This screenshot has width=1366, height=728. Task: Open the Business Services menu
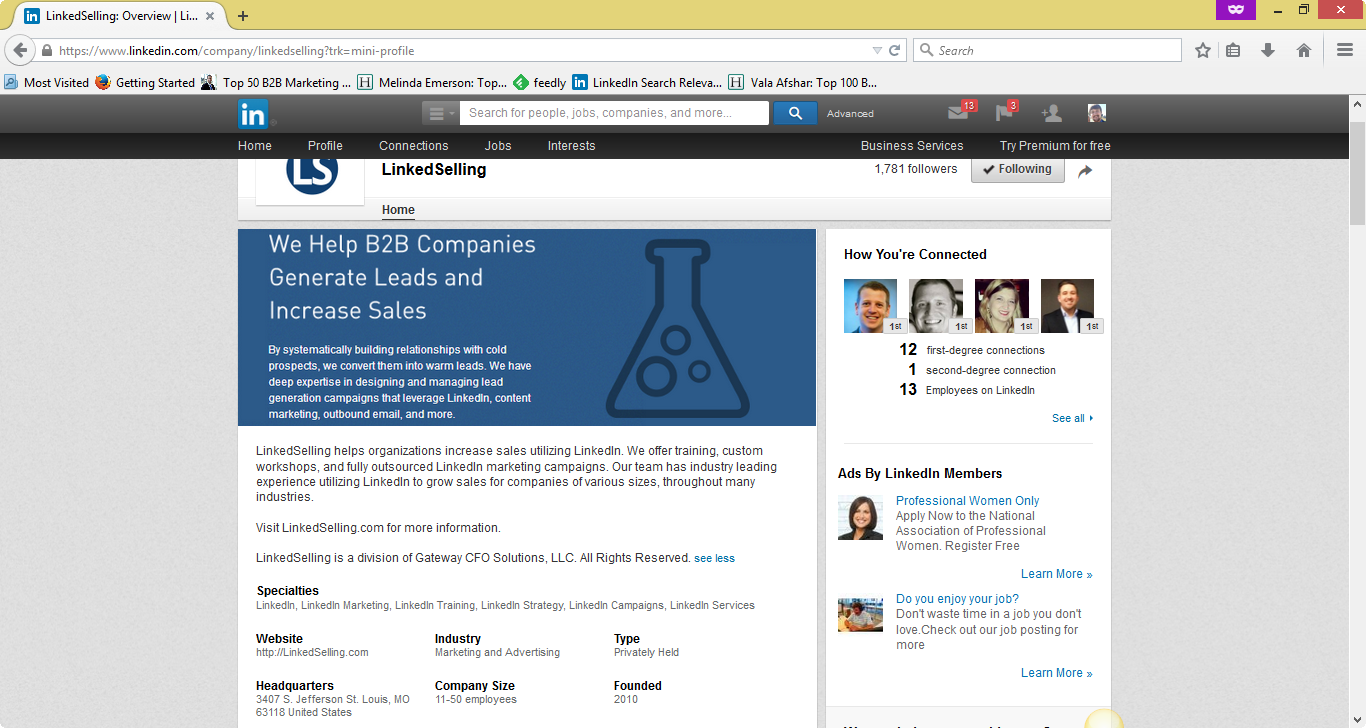tap(912, 146)
